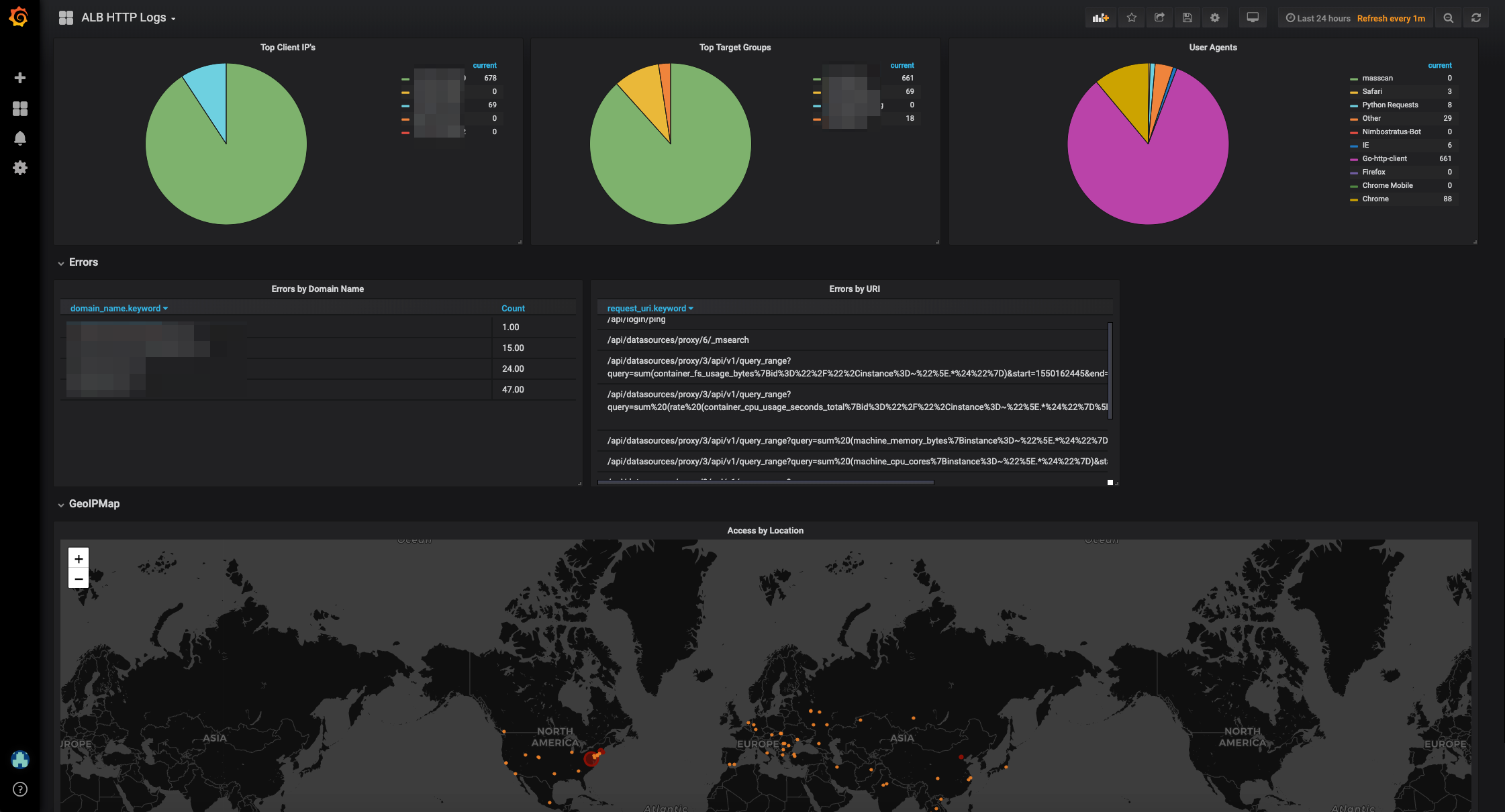Screen dimensions: 1505x812
Task: Toggle masscan series in legend
Action: 1377,79
